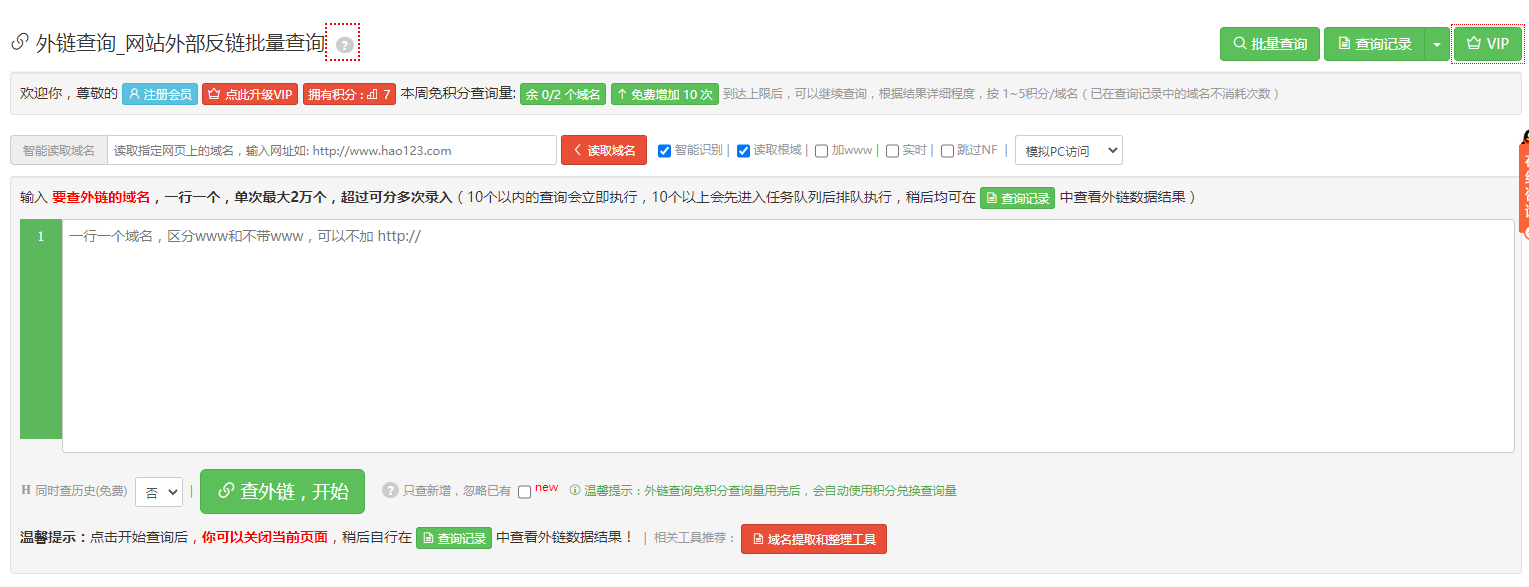1529x587 pixels.
Task: Expand the caret next to 查询记录 button
Action: [x=1436, y=44]
